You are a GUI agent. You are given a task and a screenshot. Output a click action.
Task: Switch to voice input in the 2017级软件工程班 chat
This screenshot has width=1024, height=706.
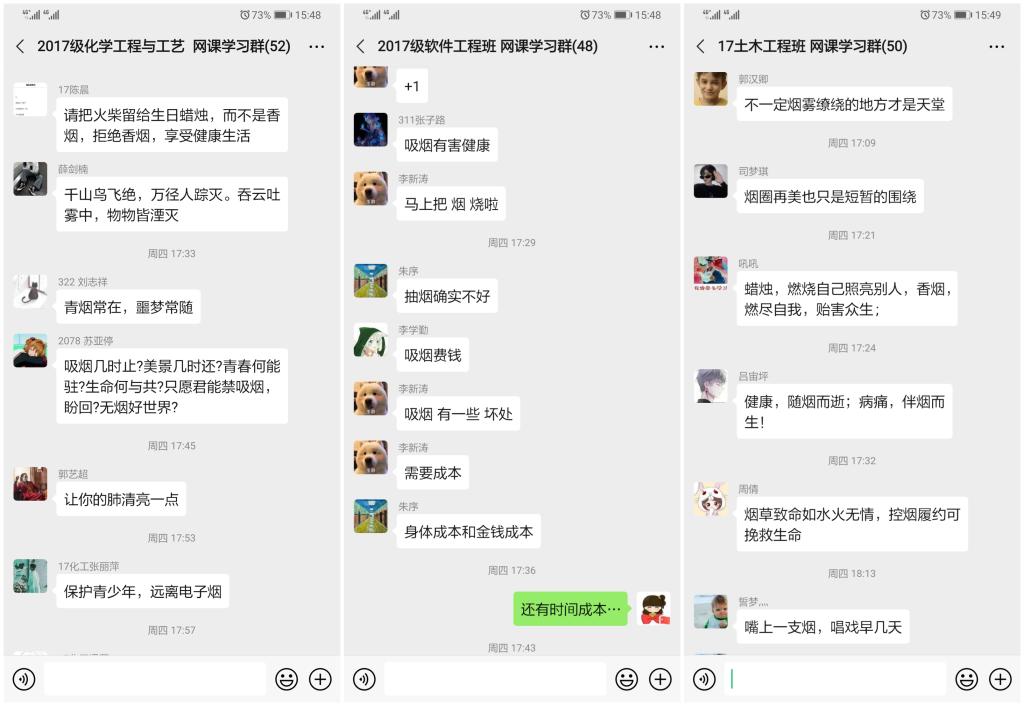[364, 679]
